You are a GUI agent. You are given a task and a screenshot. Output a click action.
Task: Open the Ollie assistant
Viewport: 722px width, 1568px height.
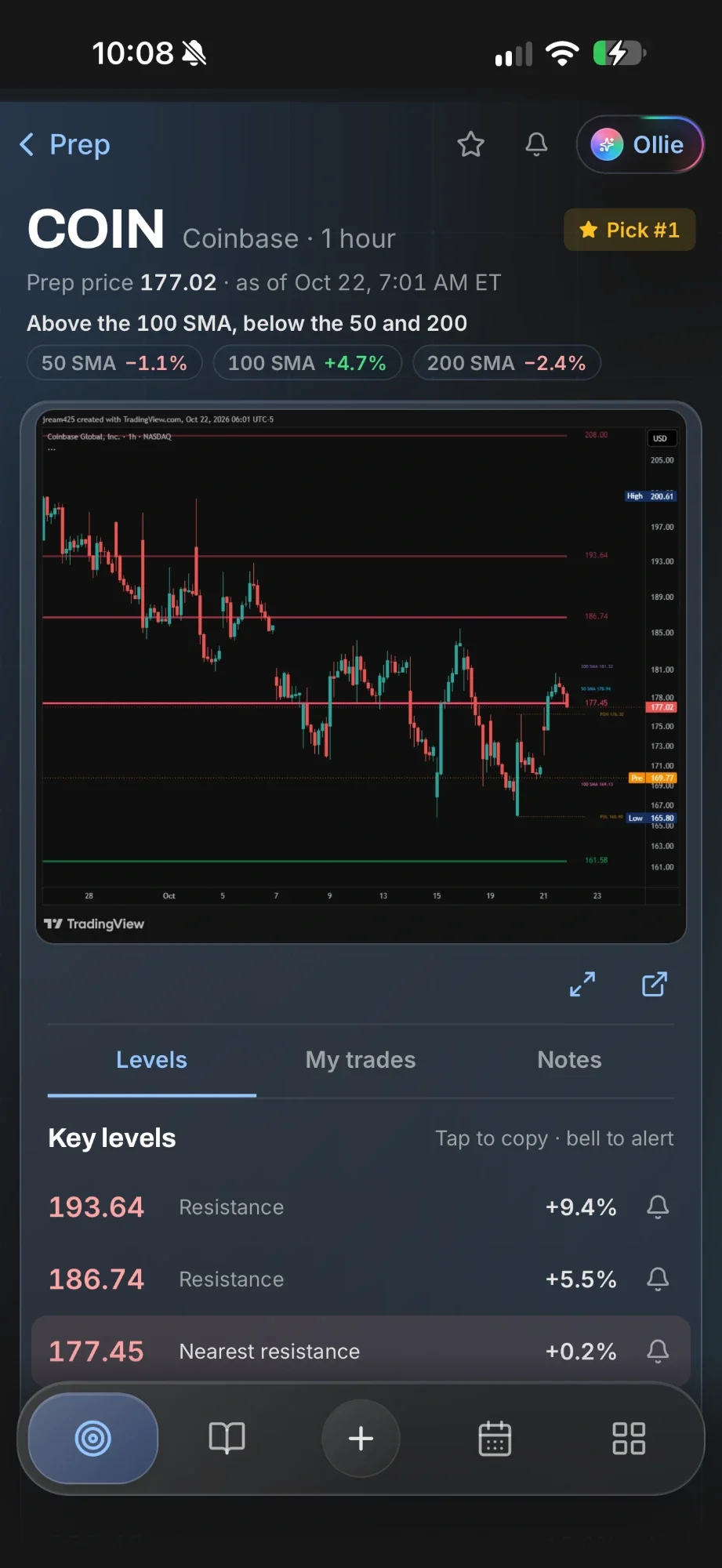[x=640, y=144]
